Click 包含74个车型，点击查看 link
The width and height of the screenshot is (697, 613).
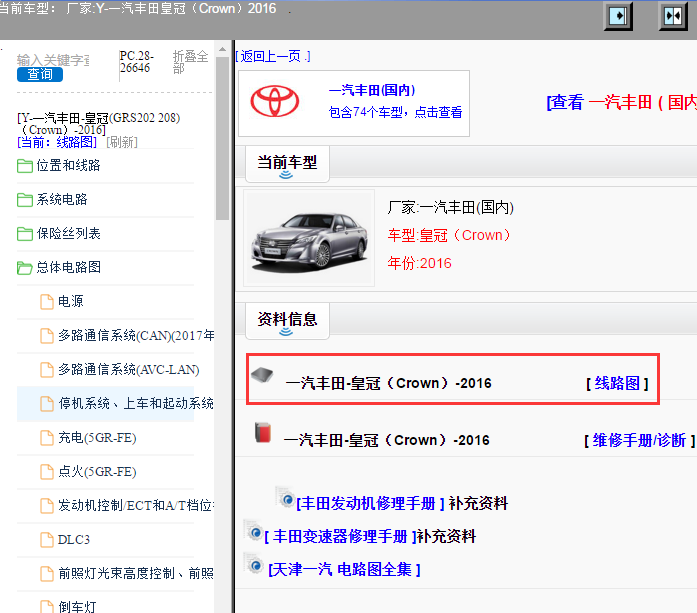tap(395, 112)
